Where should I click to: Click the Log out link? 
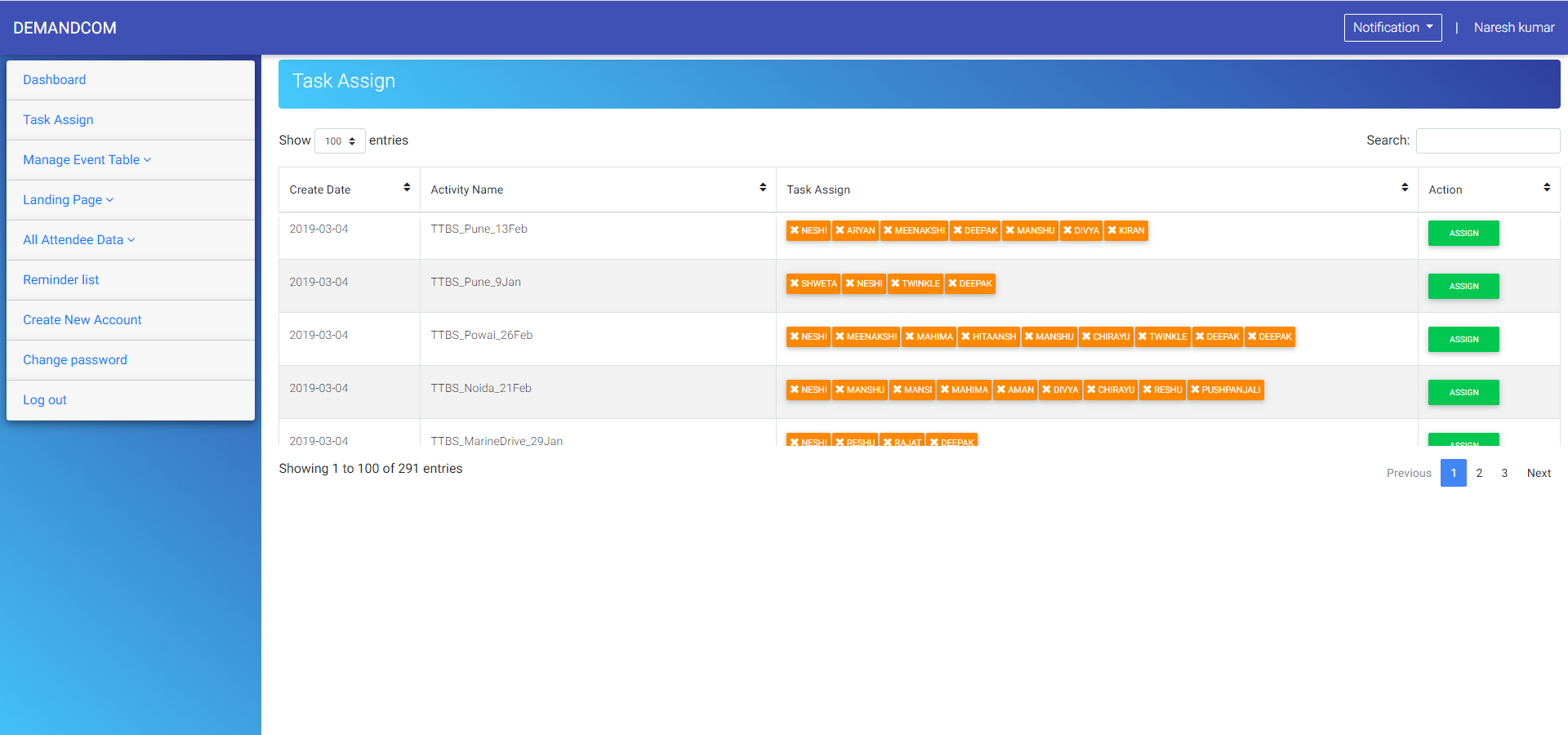click(45, 400)
